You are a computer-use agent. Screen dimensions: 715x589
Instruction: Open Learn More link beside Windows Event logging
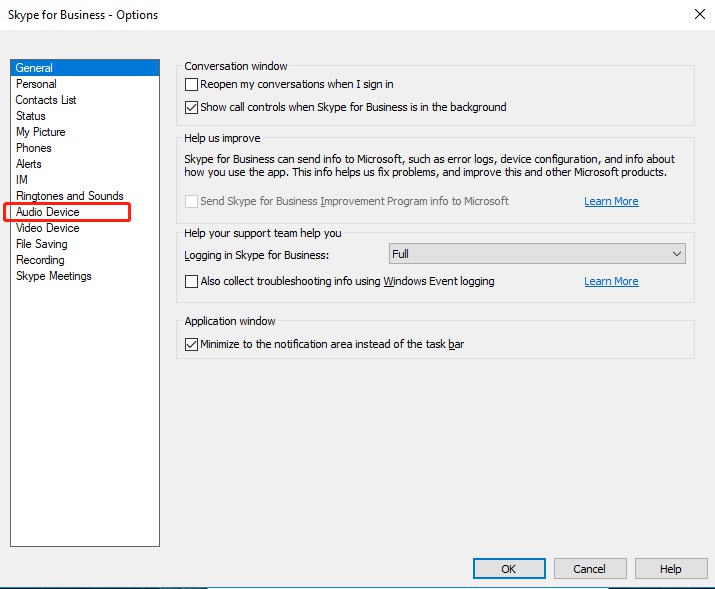point(611,281)
